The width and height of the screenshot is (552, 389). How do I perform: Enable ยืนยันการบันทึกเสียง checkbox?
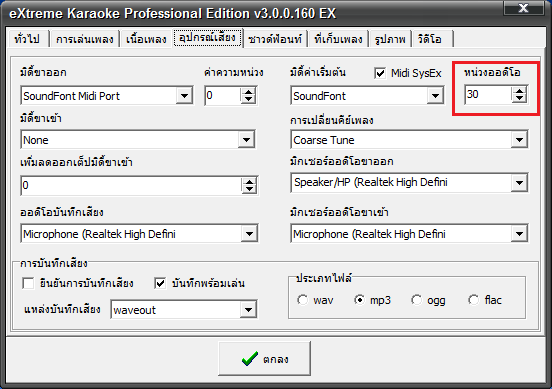(28, 283)
